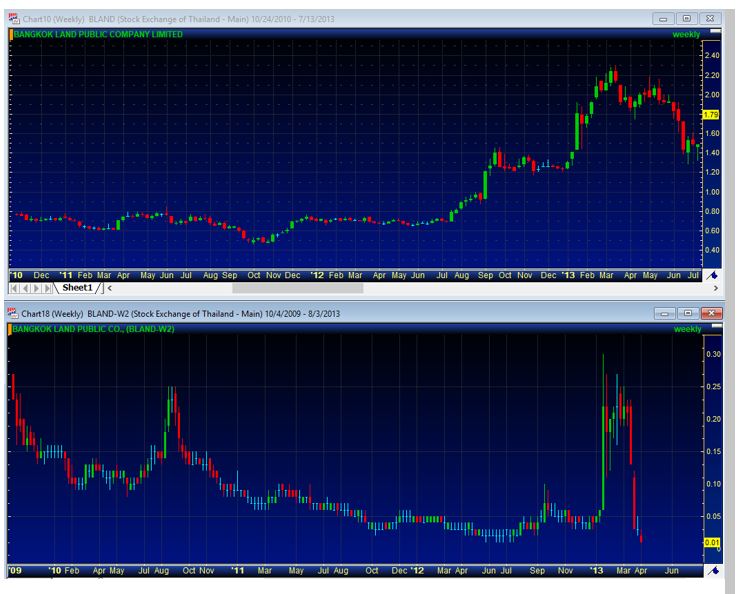Go to first sheet using navigation arrow
740x594 pixels.
(12, 288)
